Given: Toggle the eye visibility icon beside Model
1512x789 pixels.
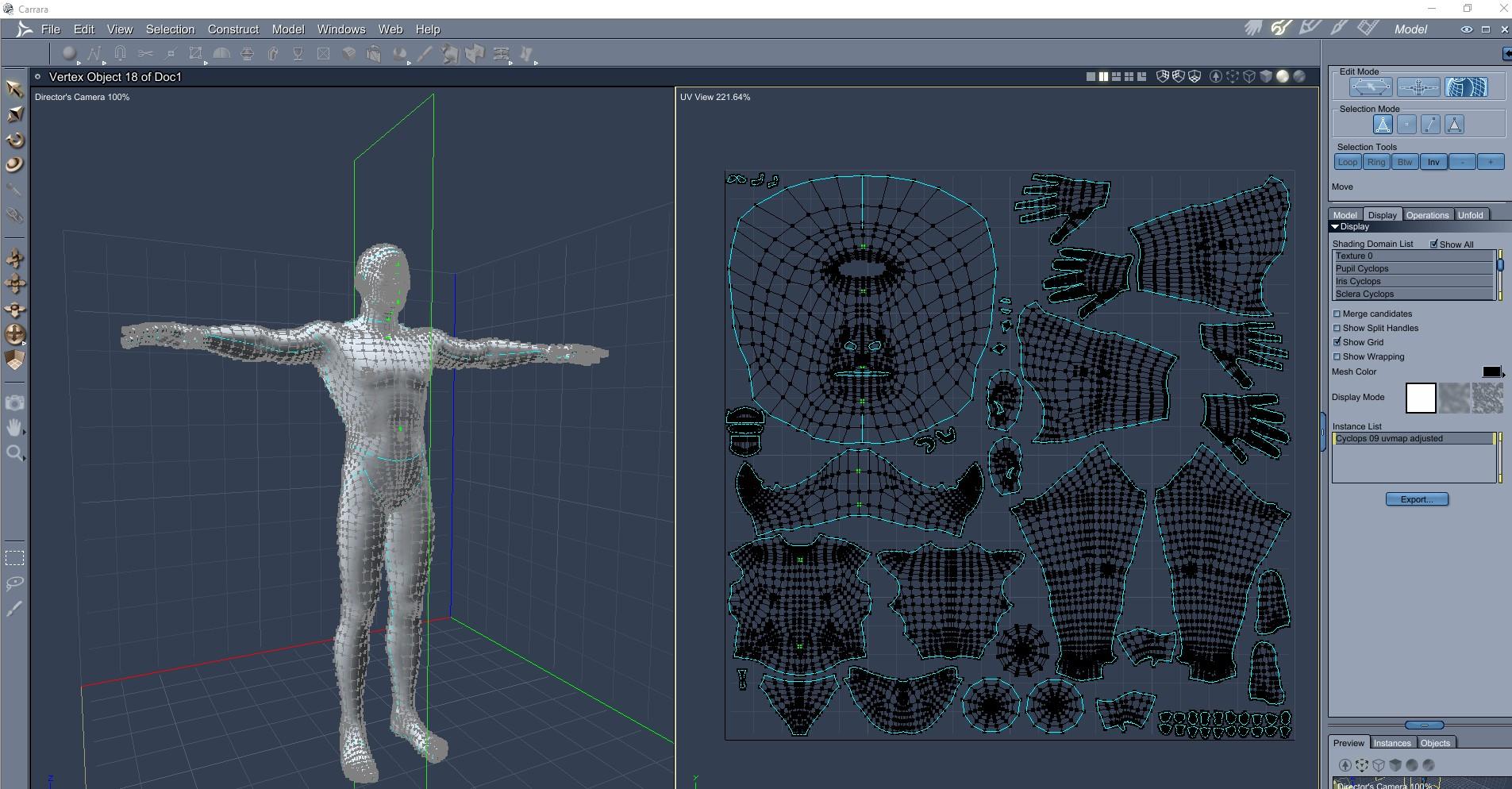Looking at the screenshot, I should pyautogui.click(x=1466, y=29).
